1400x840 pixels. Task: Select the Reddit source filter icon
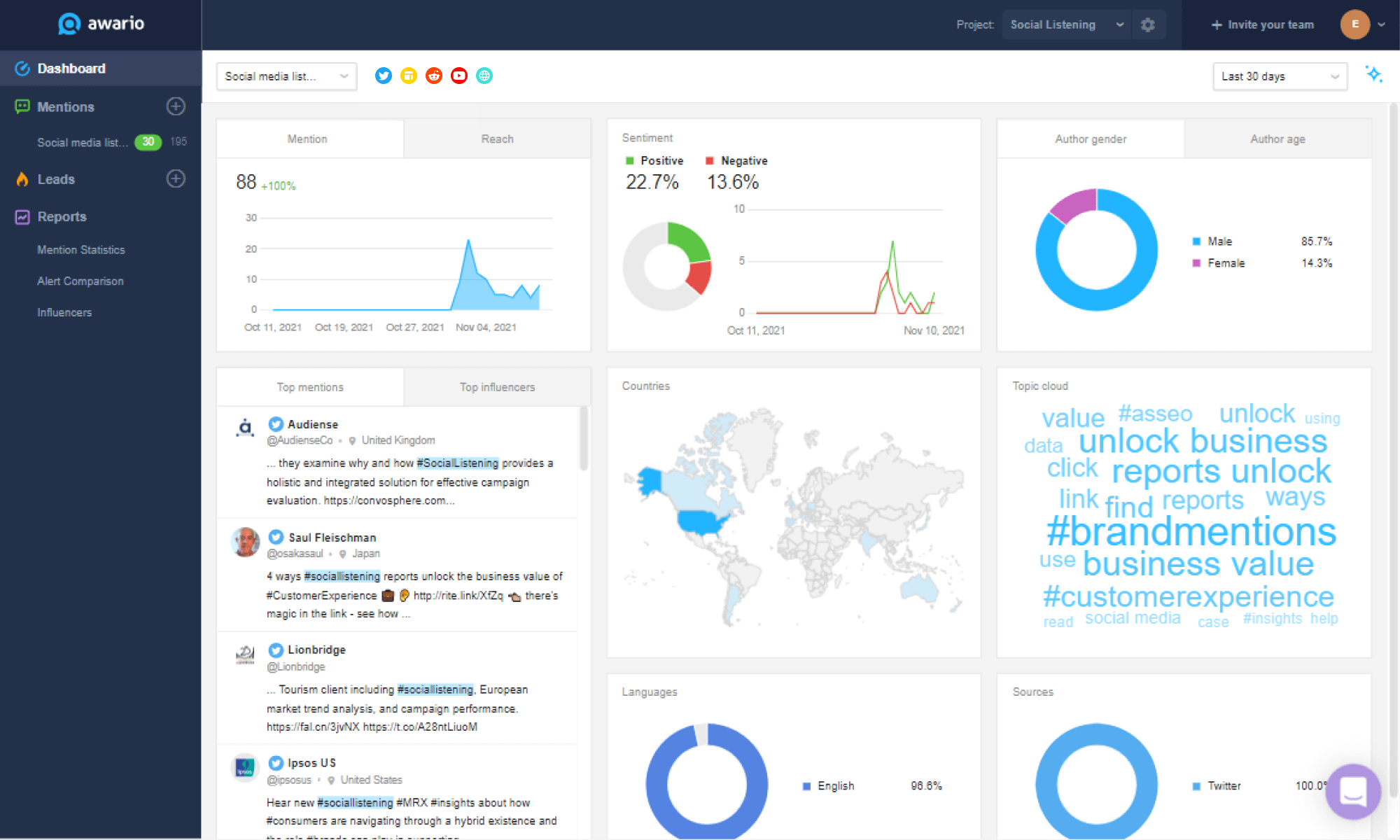(x=433, y=76)
